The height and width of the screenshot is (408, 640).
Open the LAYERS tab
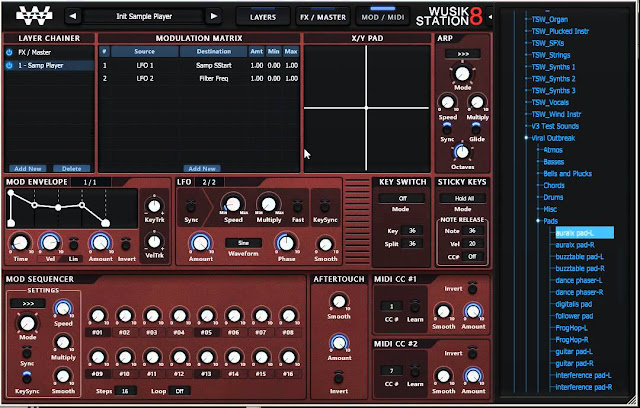tap(263, 17)
